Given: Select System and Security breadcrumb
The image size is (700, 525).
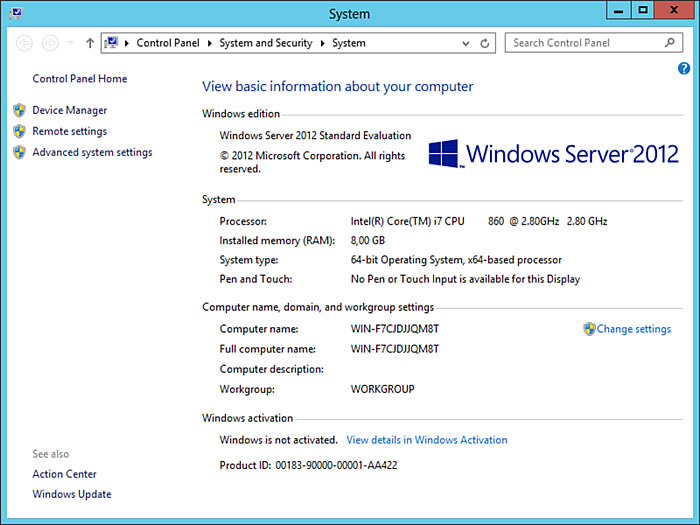Looking at the screenshot, I should click(x=266, y=43).
